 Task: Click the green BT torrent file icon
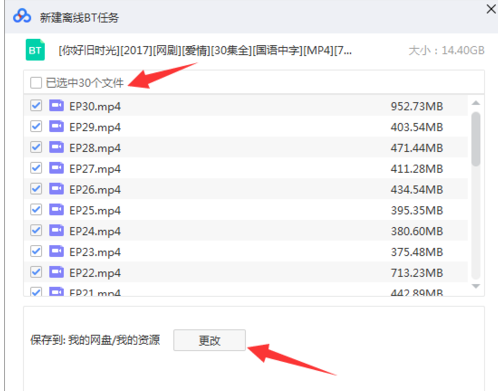click(35, 50)
